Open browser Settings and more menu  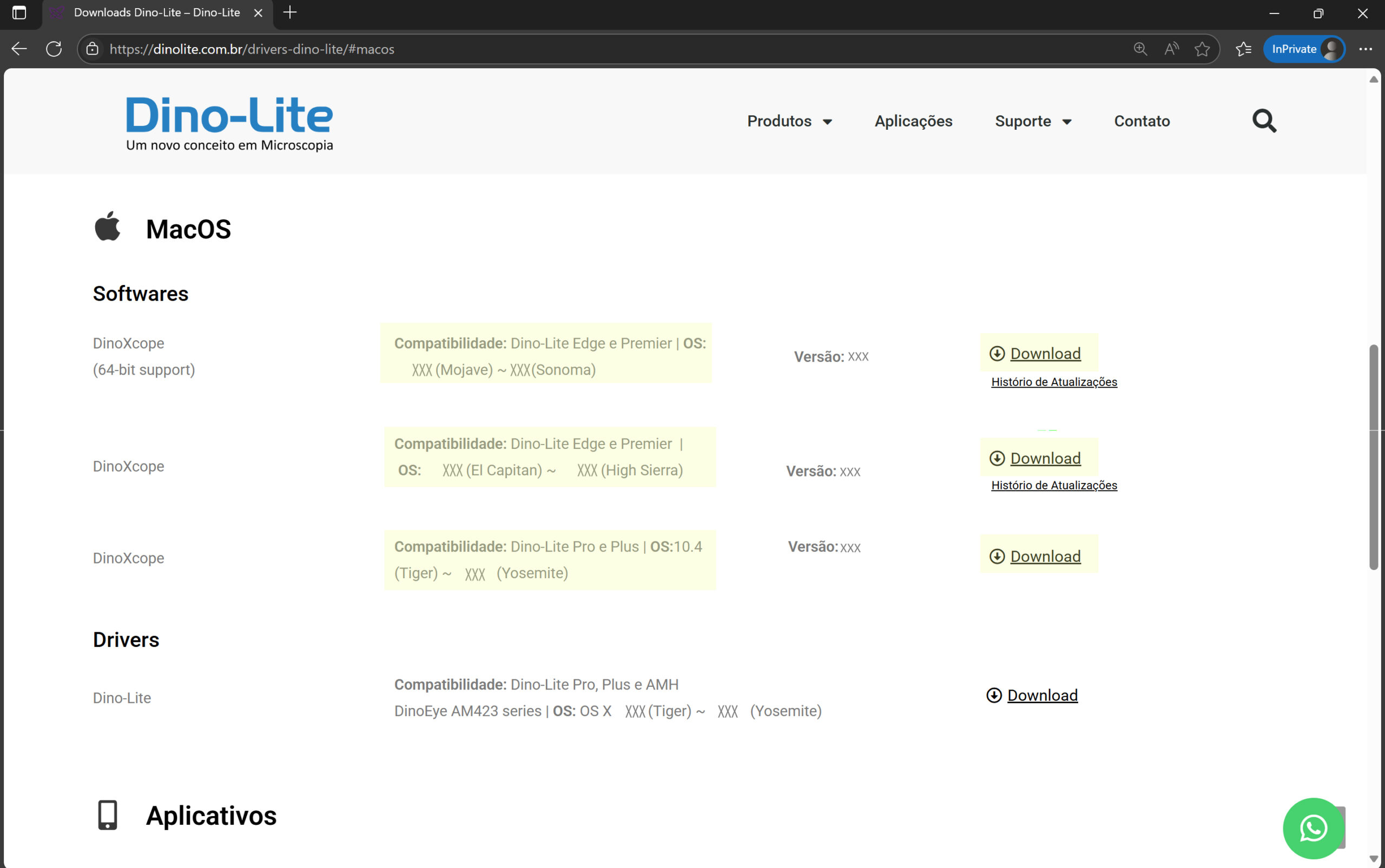pyautogui.click(x=1366, y=49)
